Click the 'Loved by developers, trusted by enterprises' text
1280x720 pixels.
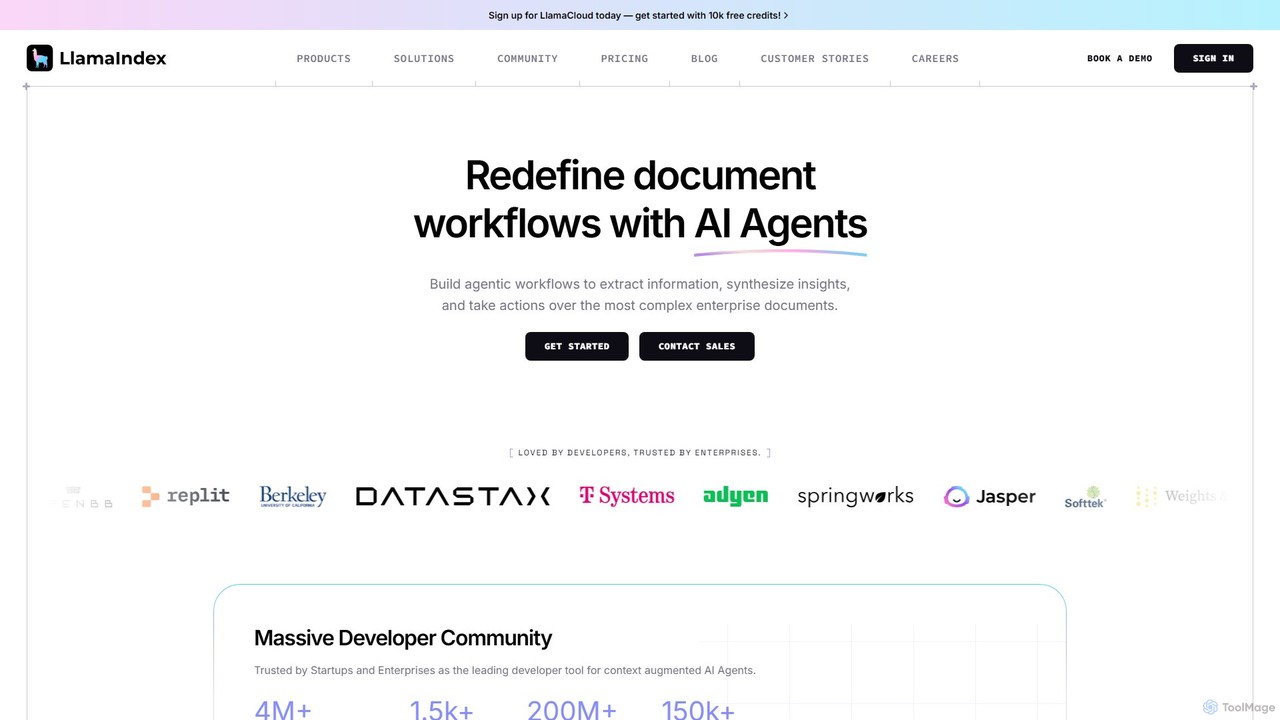[x=640, y=453]
